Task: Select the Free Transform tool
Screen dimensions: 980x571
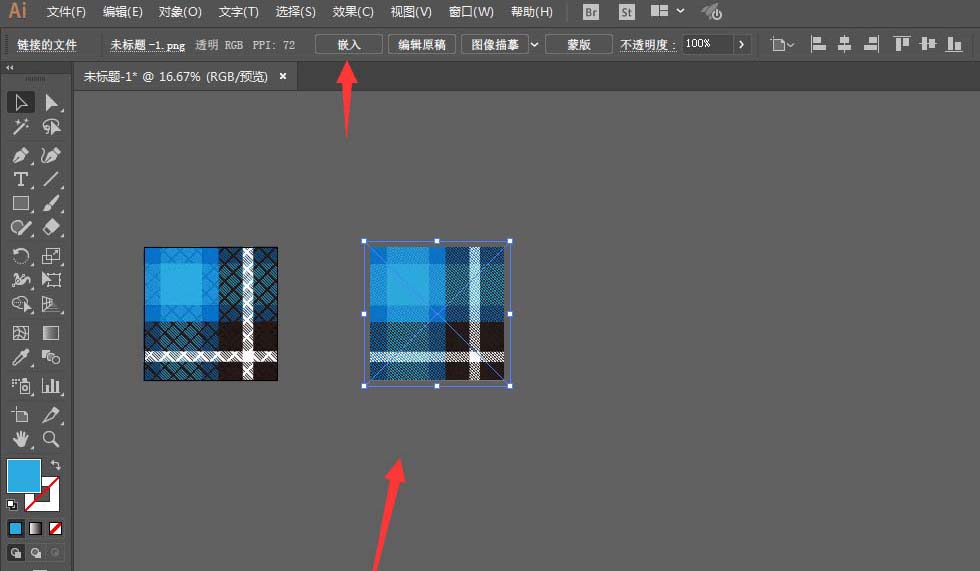Action: (x=51, y=279)
